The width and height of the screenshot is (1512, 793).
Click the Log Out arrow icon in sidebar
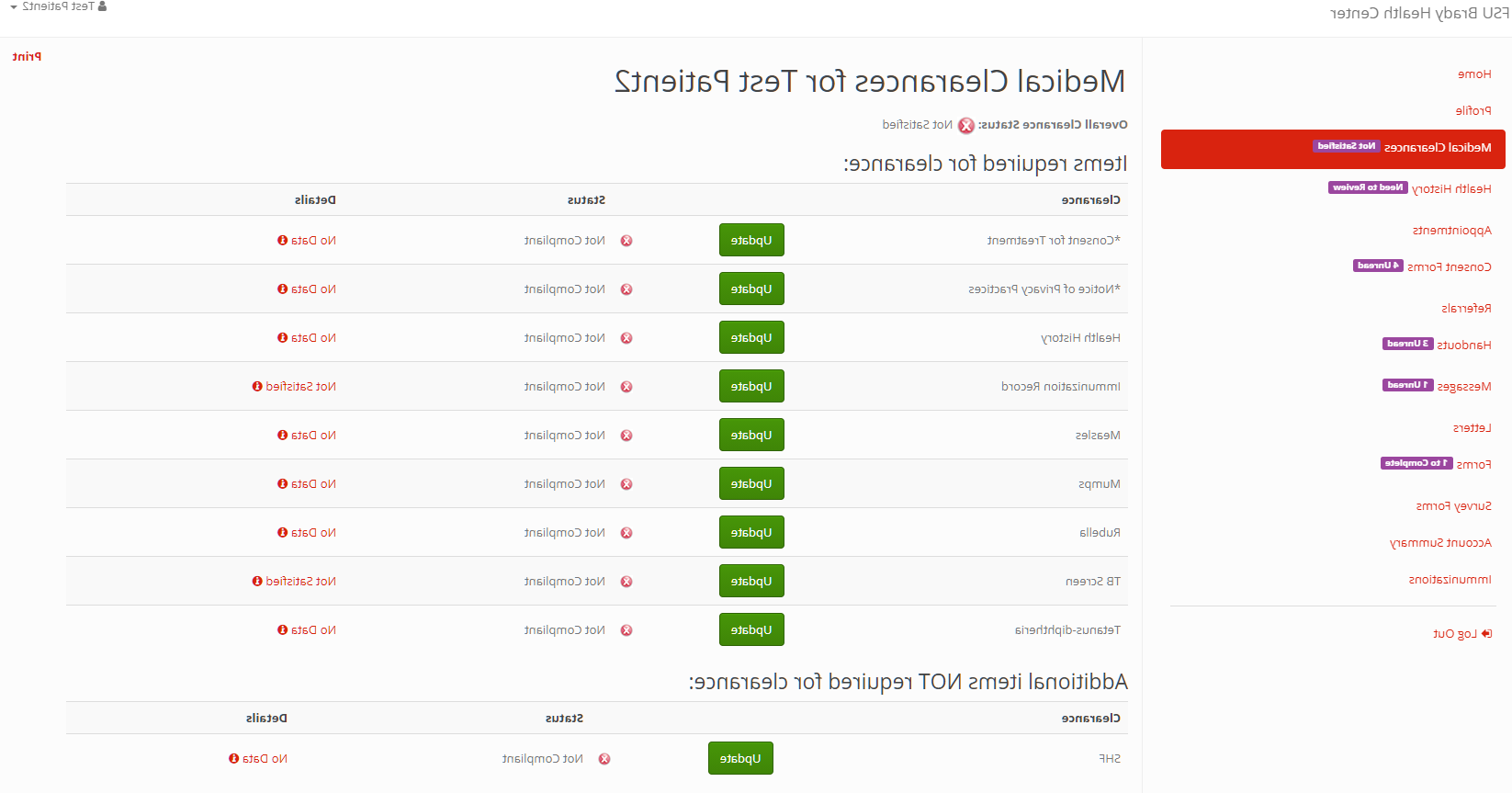tap(1486, 633)
